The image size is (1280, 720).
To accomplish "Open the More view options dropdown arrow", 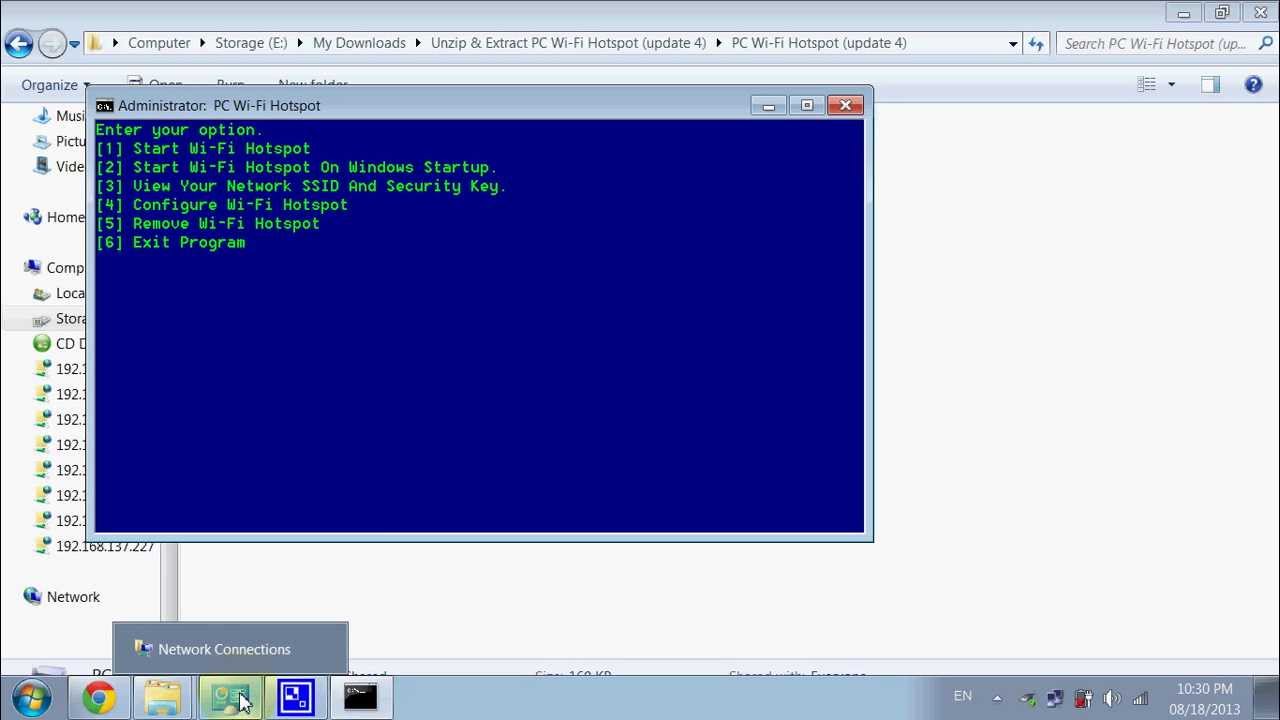I will (x=1171, y=85).
